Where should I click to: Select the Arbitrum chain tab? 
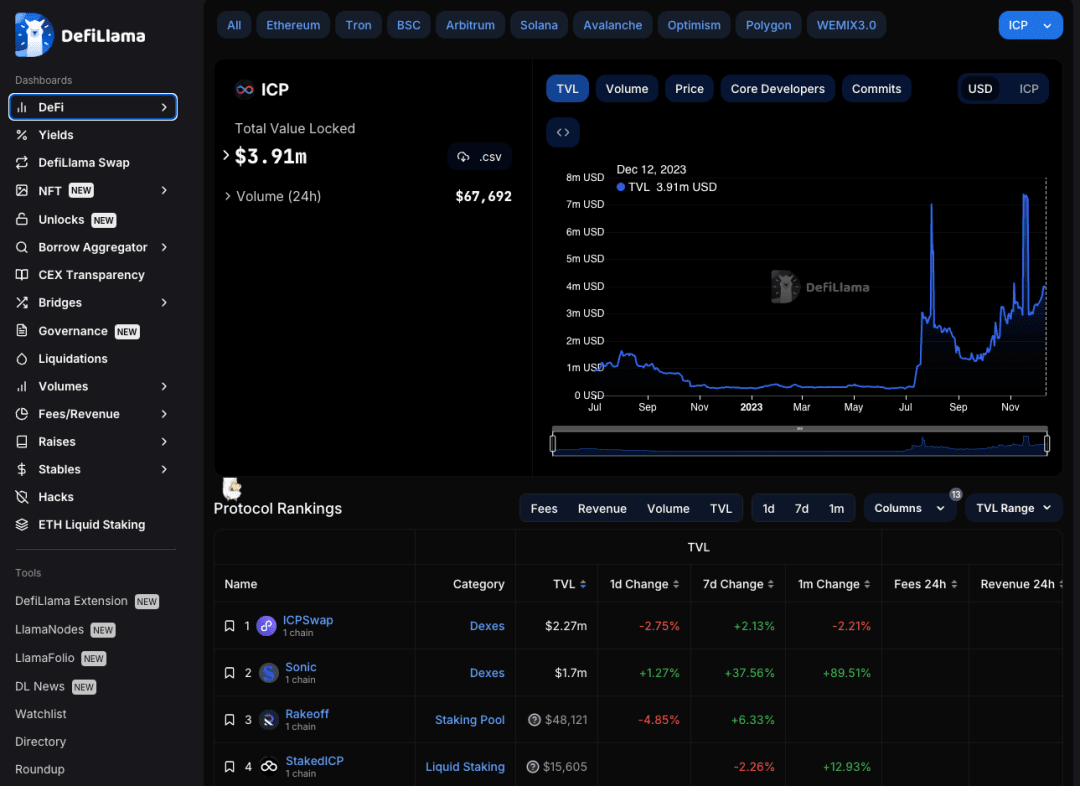(x=470, y=25)
